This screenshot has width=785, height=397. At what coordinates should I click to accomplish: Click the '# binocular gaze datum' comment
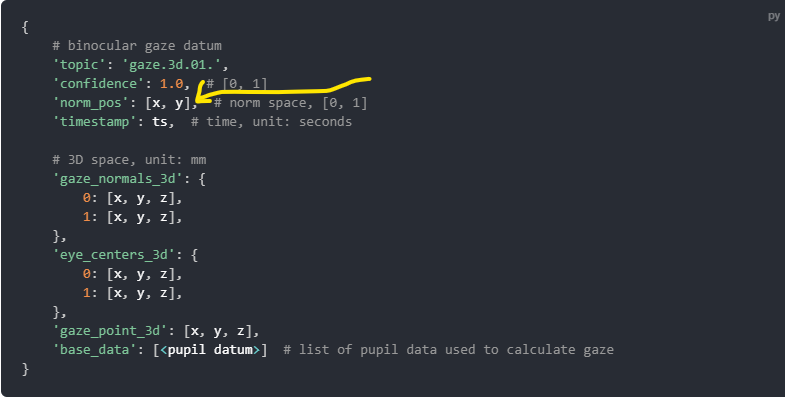[137, 46]
